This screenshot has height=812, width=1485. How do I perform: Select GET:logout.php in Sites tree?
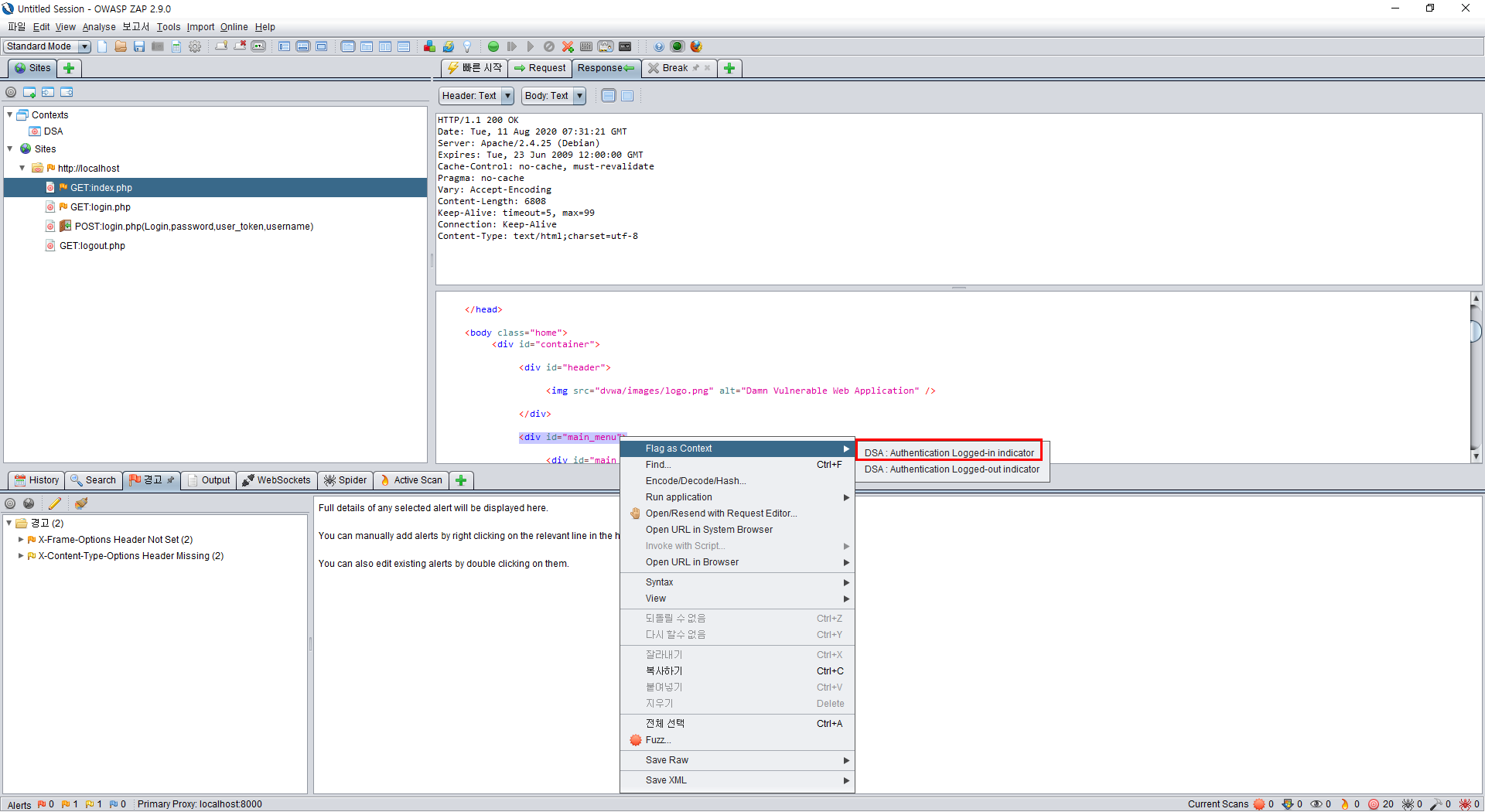point(92,246)
